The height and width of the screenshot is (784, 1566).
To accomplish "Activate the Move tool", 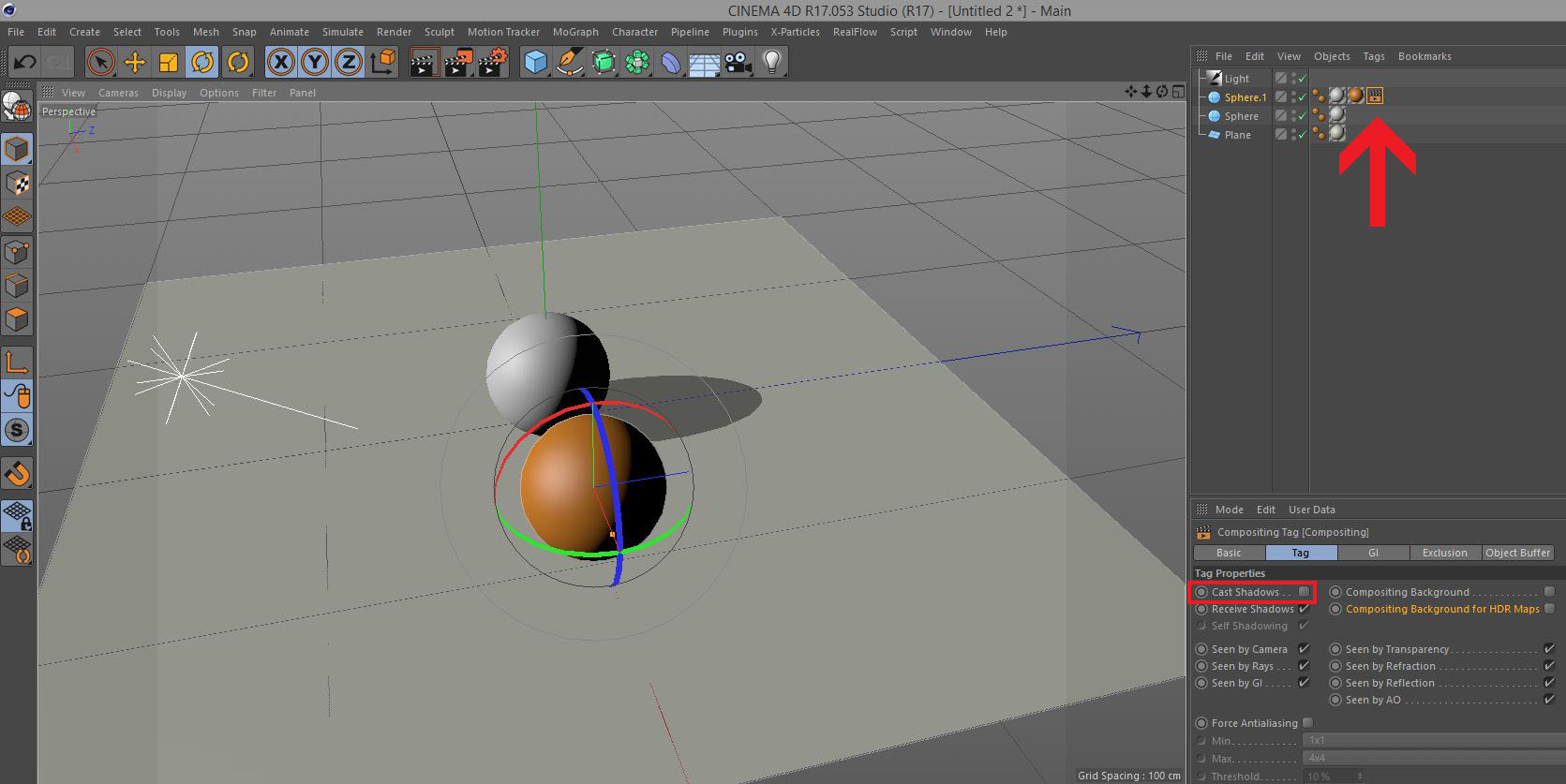I will tap(135, 63).
